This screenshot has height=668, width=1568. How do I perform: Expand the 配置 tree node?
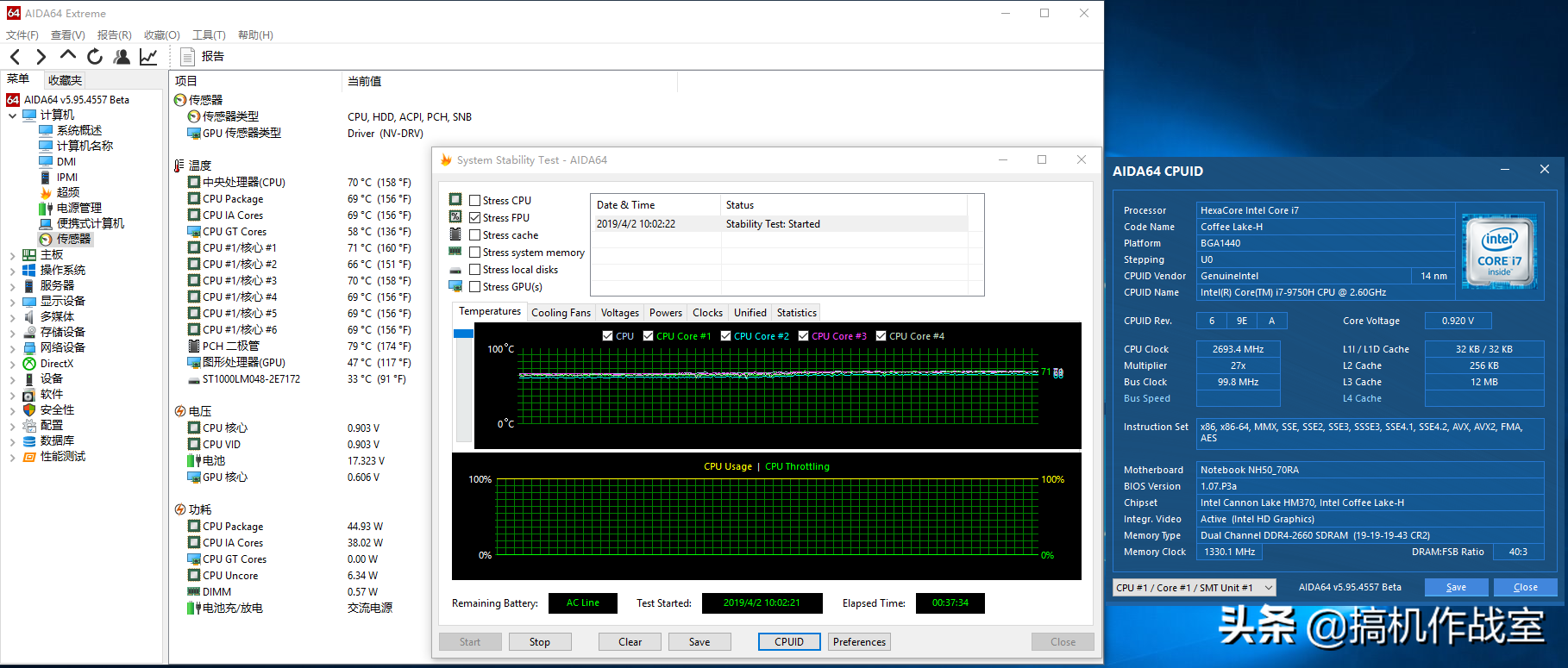pyautogui.click(x=12, y=426)
